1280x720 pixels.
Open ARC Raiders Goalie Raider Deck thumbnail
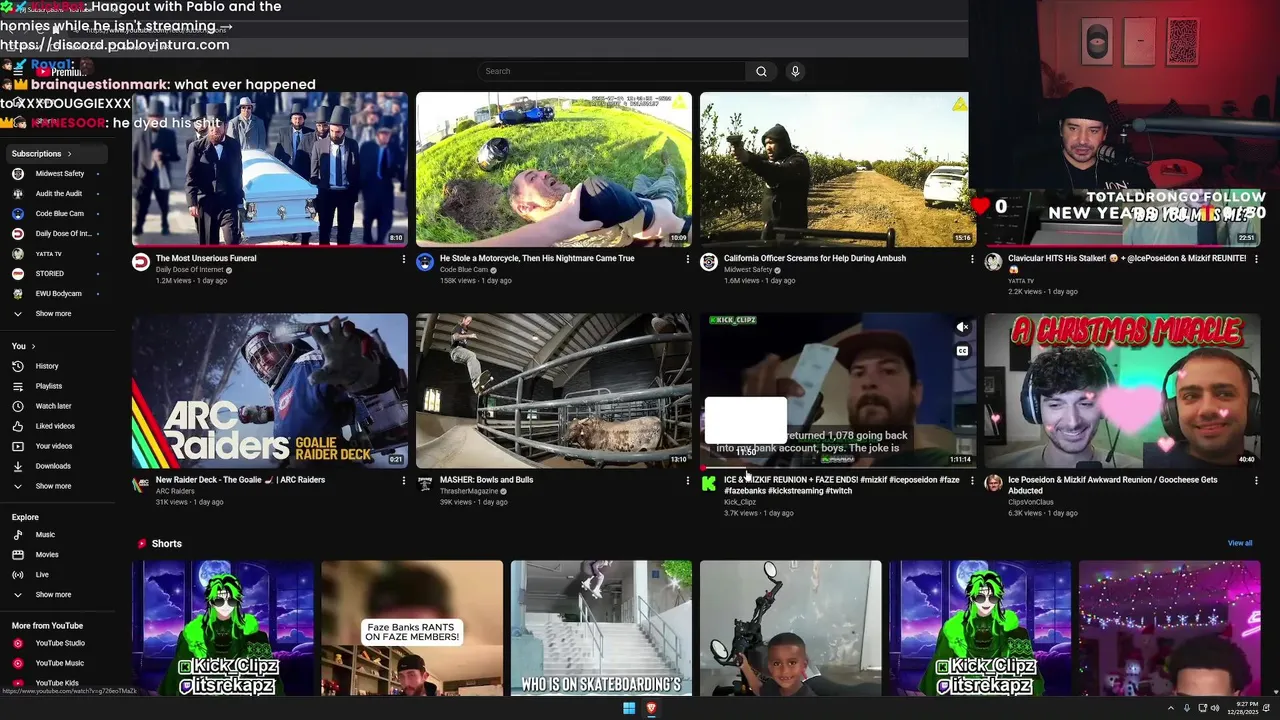(270, 391)
